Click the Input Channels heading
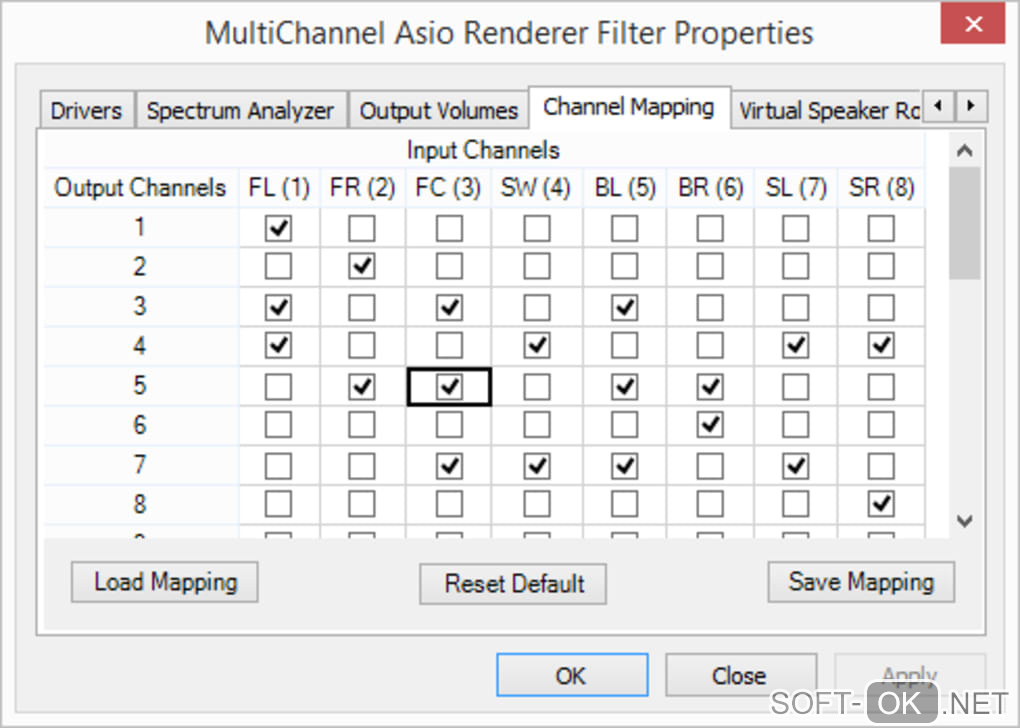This screenshot has width=1020, height=728. 483,150
